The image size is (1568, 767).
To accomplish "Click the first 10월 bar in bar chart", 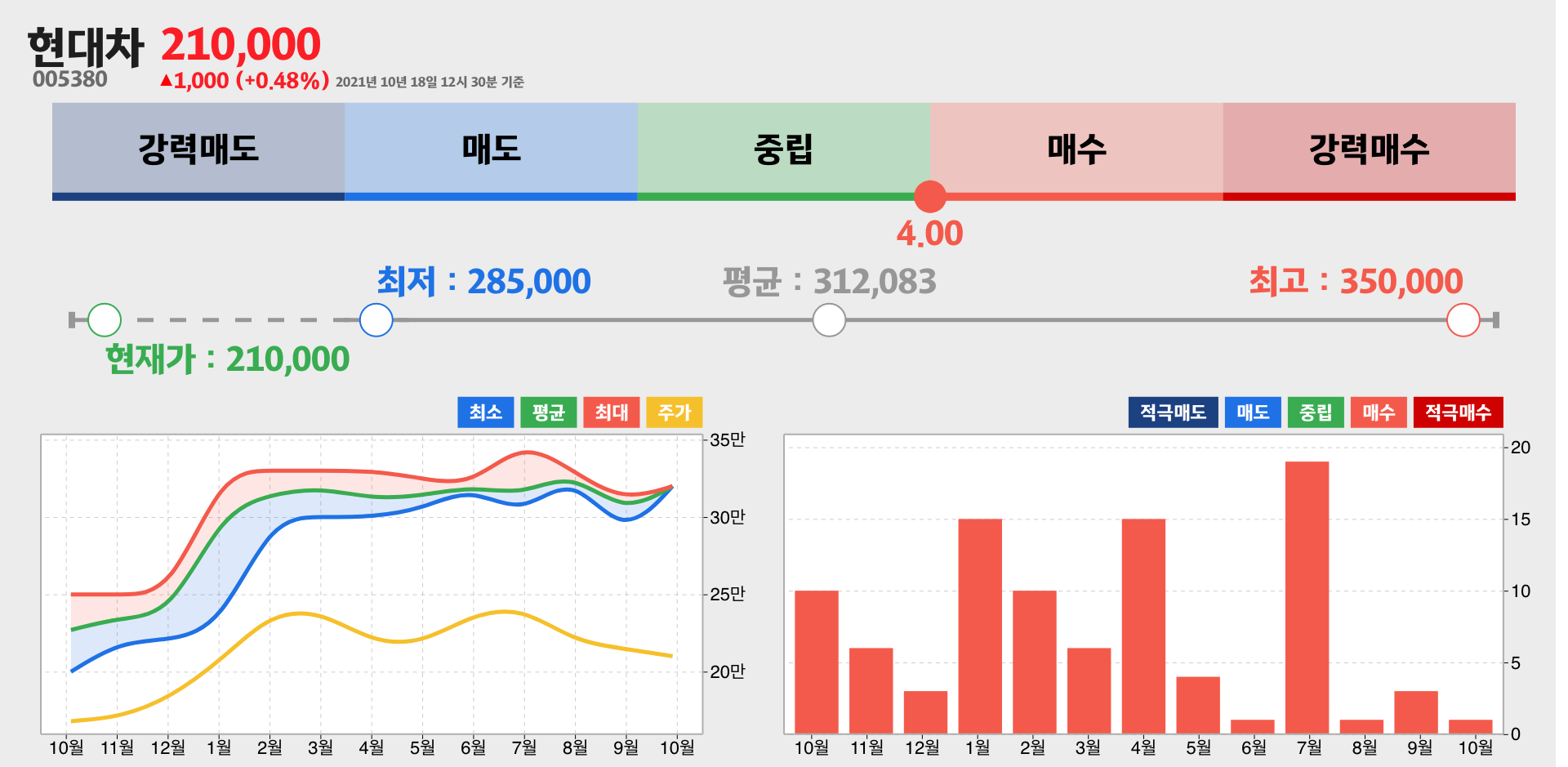I will tap(817, 662).
